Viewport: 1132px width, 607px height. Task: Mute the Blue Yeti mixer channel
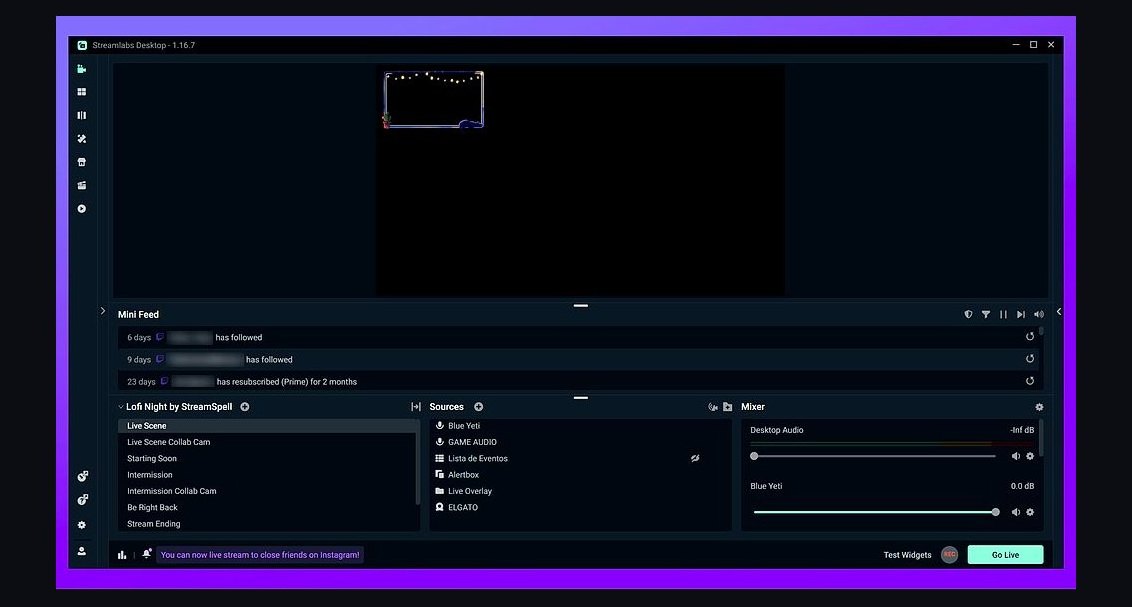[x=1016, y=512]
